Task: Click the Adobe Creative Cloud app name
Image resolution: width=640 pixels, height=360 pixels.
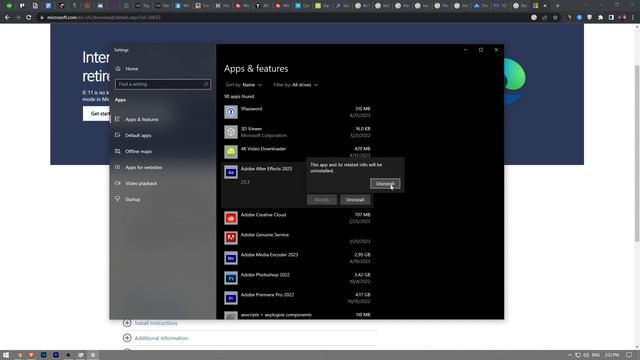Action: [x=263, y=215]
